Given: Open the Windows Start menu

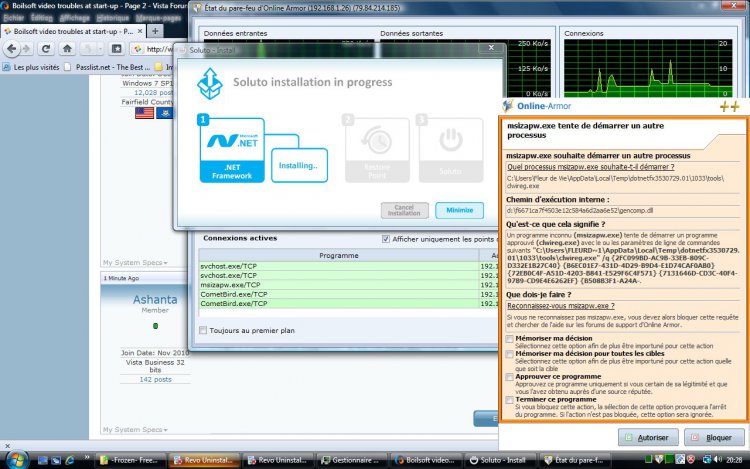Looking at the screenshot, I should 16,460.
